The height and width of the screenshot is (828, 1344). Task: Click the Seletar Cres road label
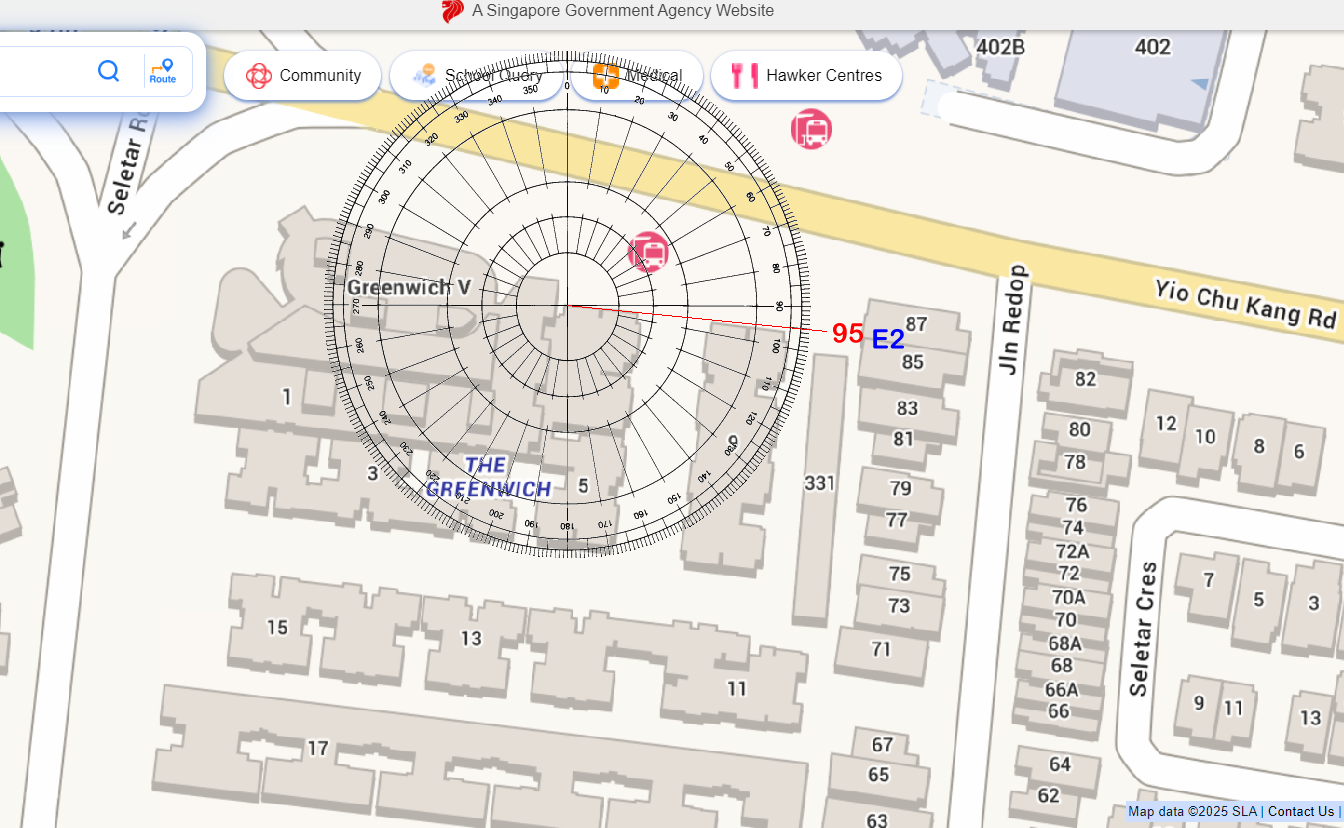[x=1142, y=629]
